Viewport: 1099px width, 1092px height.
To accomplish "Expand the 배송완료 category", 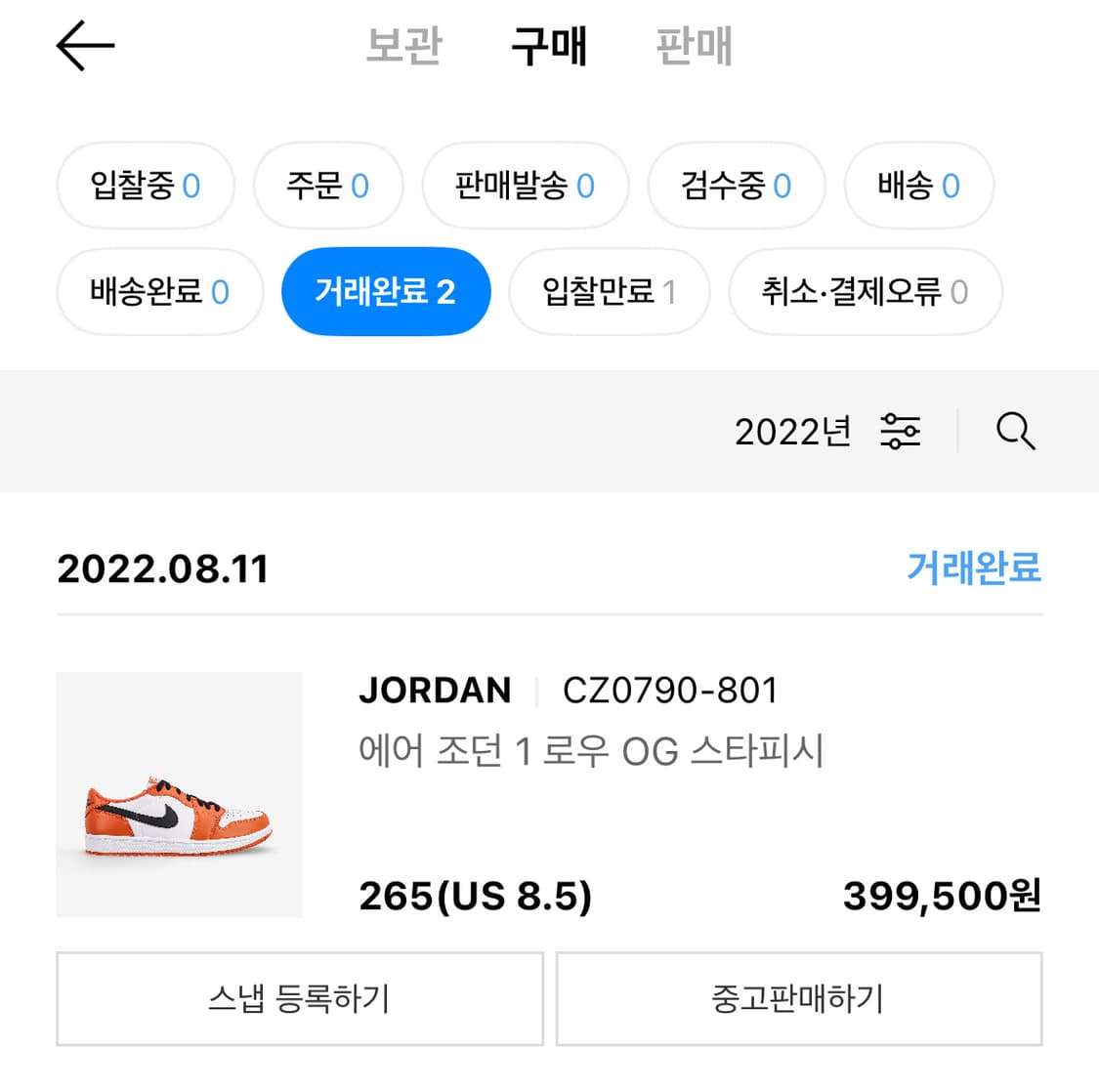I will pyautogui.click(x=159, y=291).
